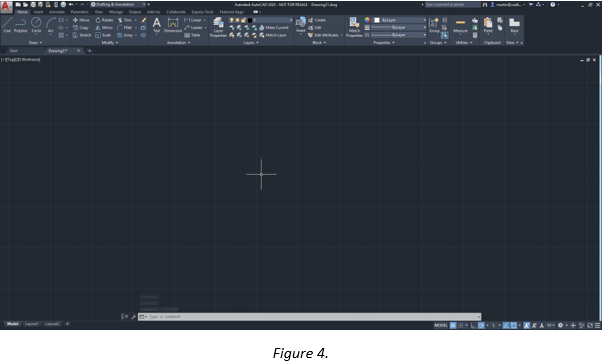Image resolution: width=604 pixels, height=364 pixels.
Task: Click the Move tool
Action: point(81,20)
